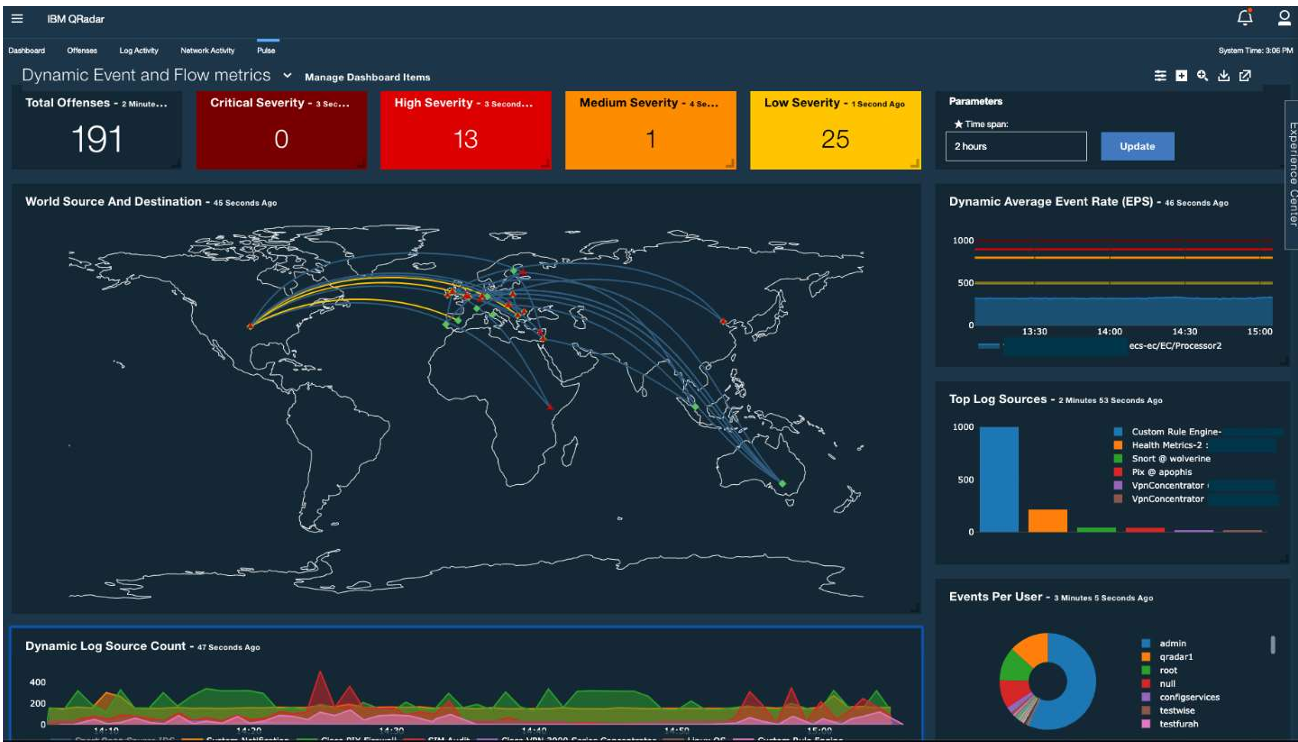The width and height of the screenshot is (1298, 742).
Task: Open dashboard settings sliders icon
Action: point(1160,76)
